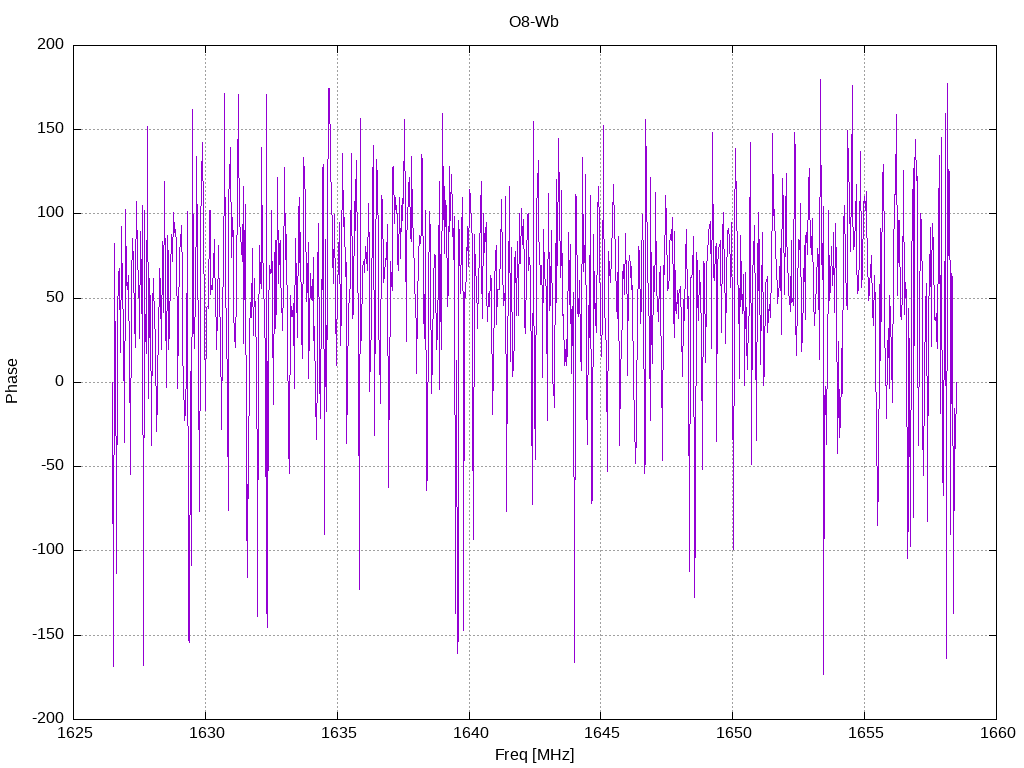This screenshot has height=768, width=1024.
Task: Click y-axis tick label -150
Action: point(48,634)
